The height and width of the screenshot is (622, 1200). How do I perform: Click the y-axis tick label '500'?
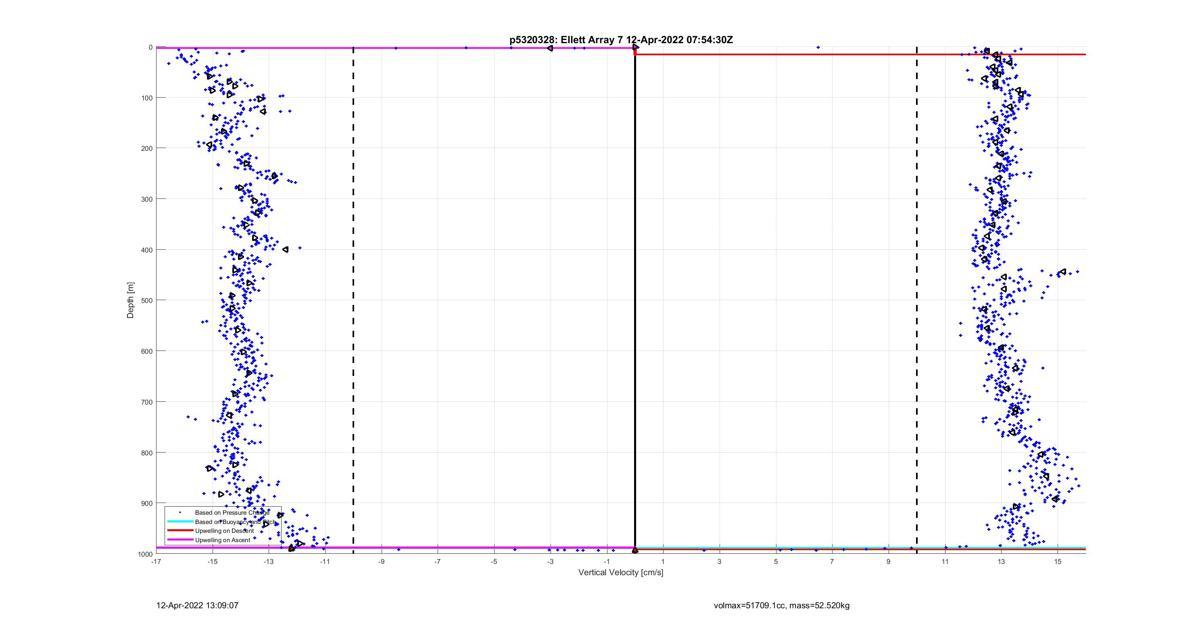click(145, 301)
